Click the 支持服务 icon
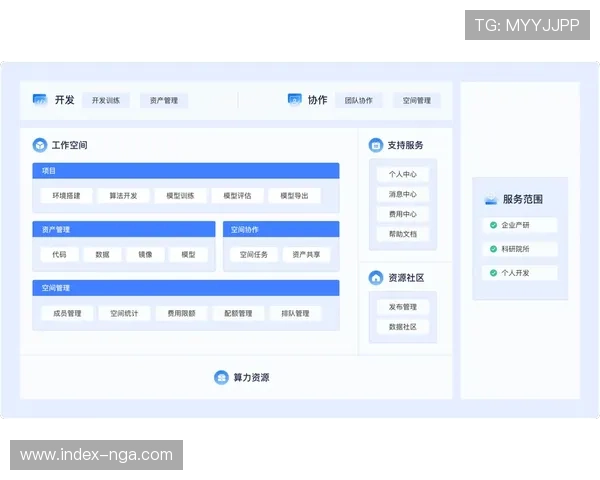This screenshot has width=600, height=480. coord(375,145)
